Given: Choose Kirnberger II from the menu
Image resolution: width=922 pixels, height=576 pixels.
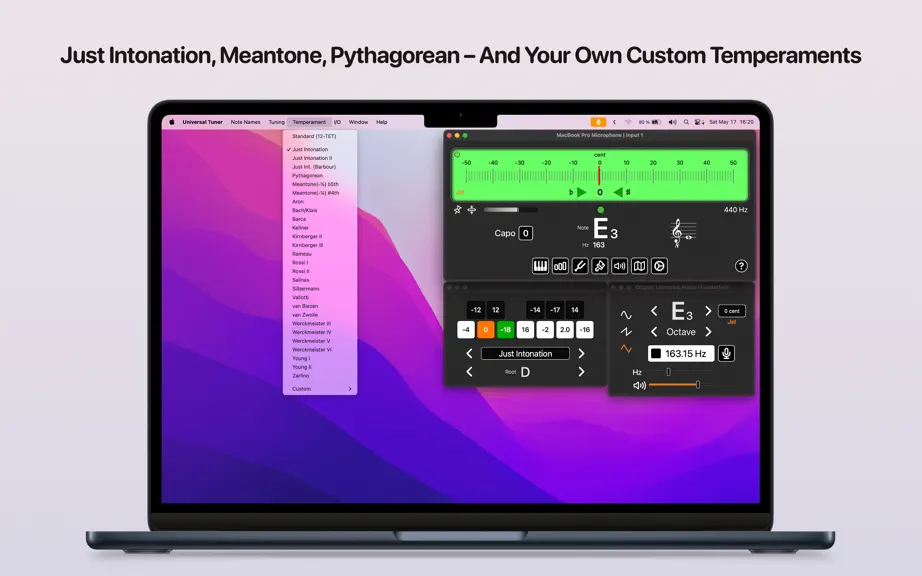Looking at the screenshot, I should coord(320,236).
